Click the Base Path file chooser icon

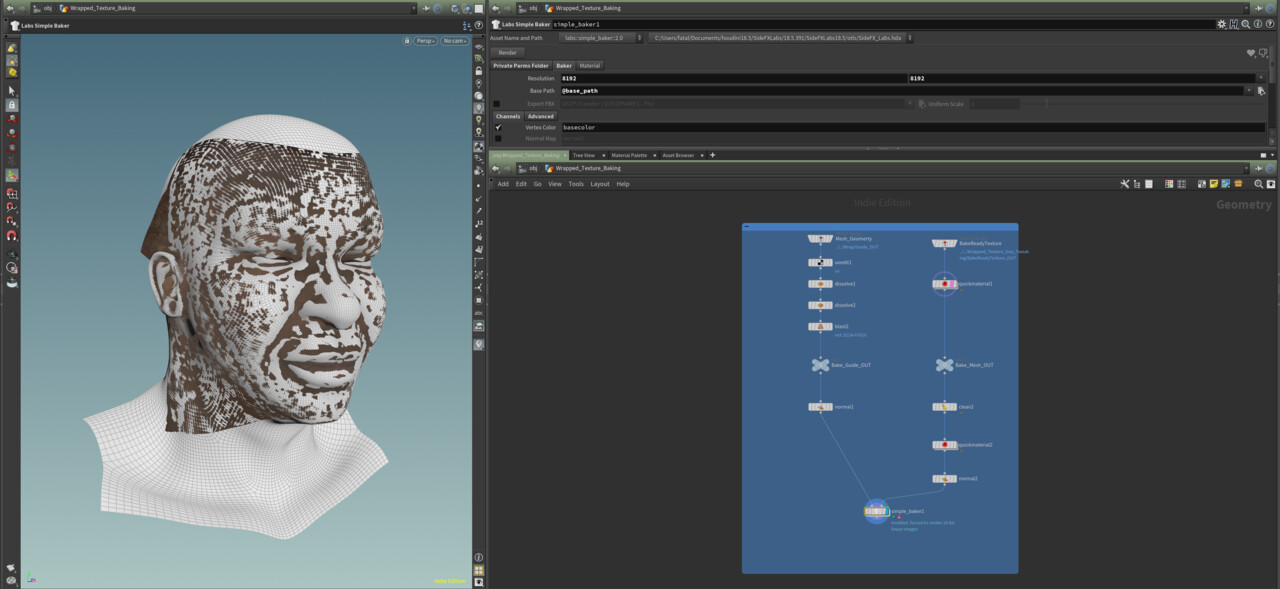[1261, 91]
